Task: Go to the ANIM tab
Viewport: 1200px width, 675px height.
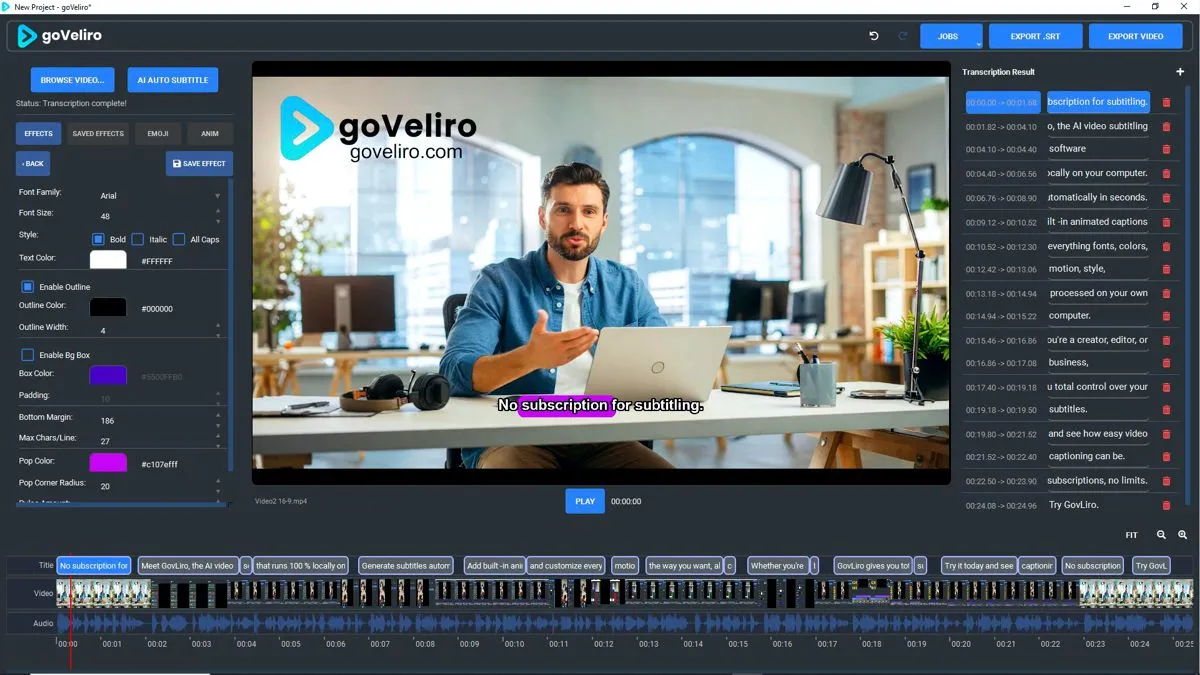Action: (x=210, y=133)
